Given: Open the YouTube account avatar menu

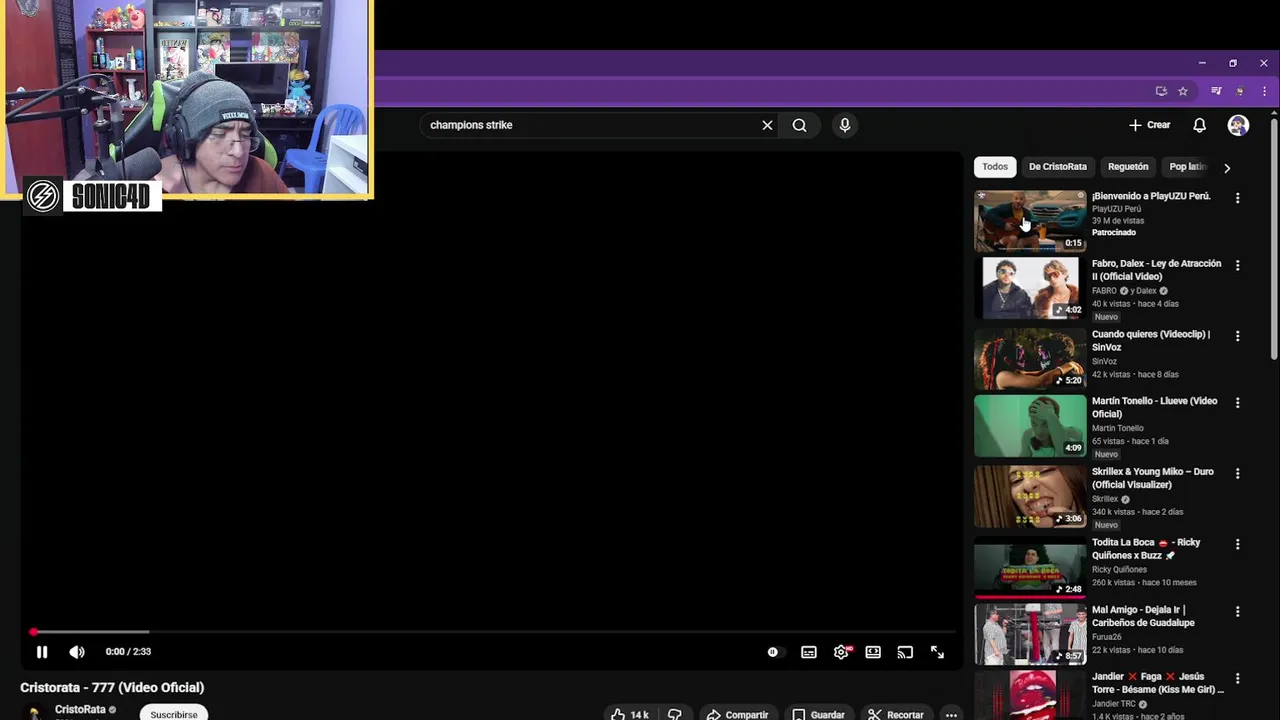Looking at the screenshot, I should tap(1238, 125).
